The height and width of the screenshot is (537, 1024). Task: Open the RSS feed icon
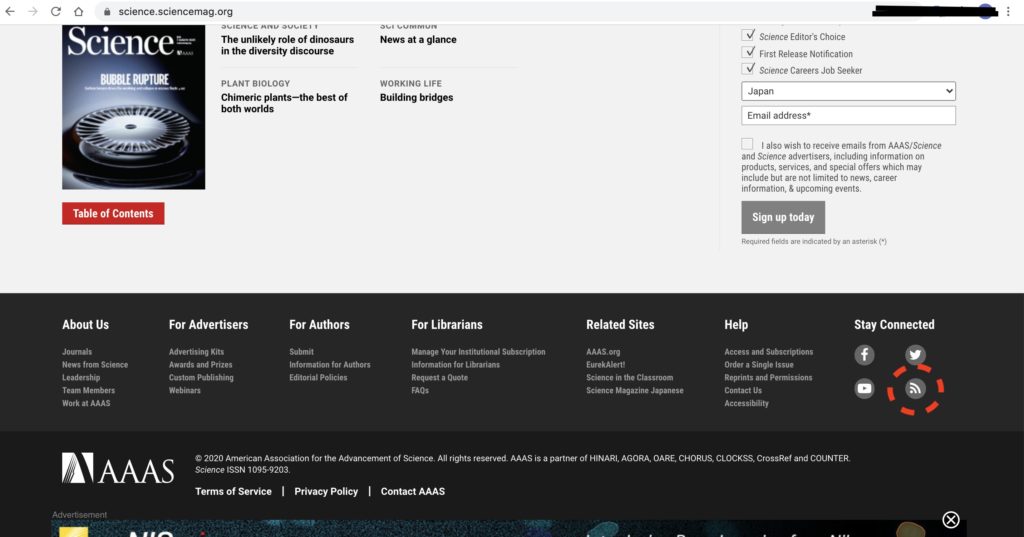915,389
